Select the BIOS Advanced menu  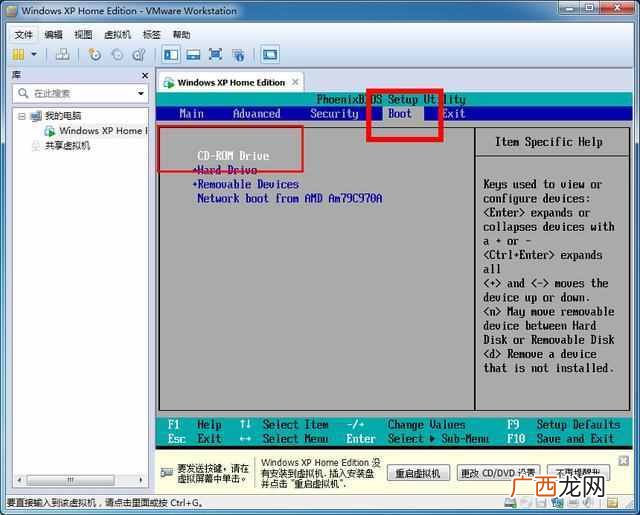coord(256,113)
